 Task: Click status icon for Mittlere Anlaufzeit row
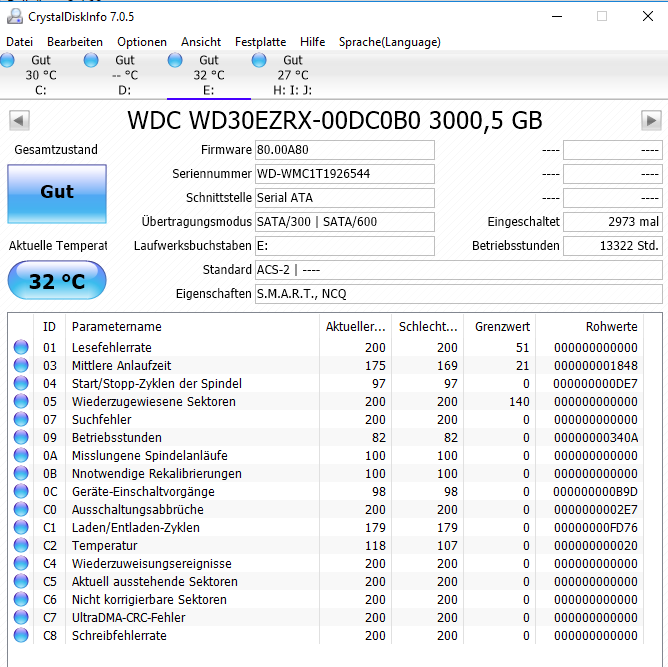[x=21, y=365]
